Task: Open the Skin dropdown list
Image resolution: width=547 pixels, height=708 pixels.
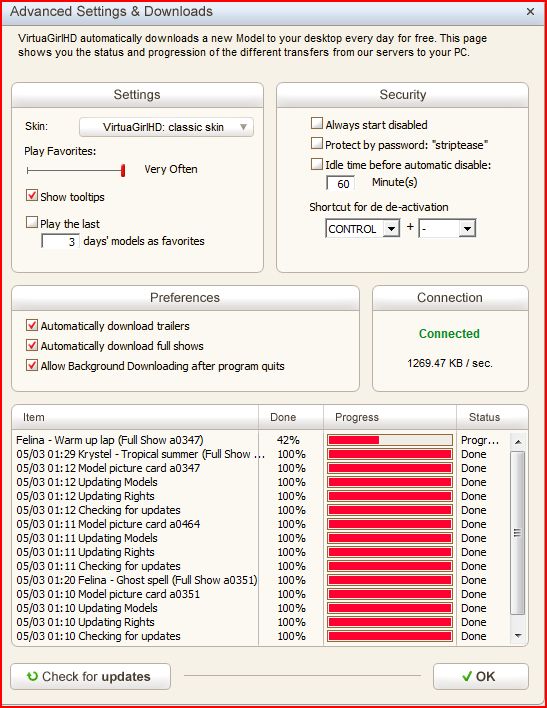Action: point(166,127)
